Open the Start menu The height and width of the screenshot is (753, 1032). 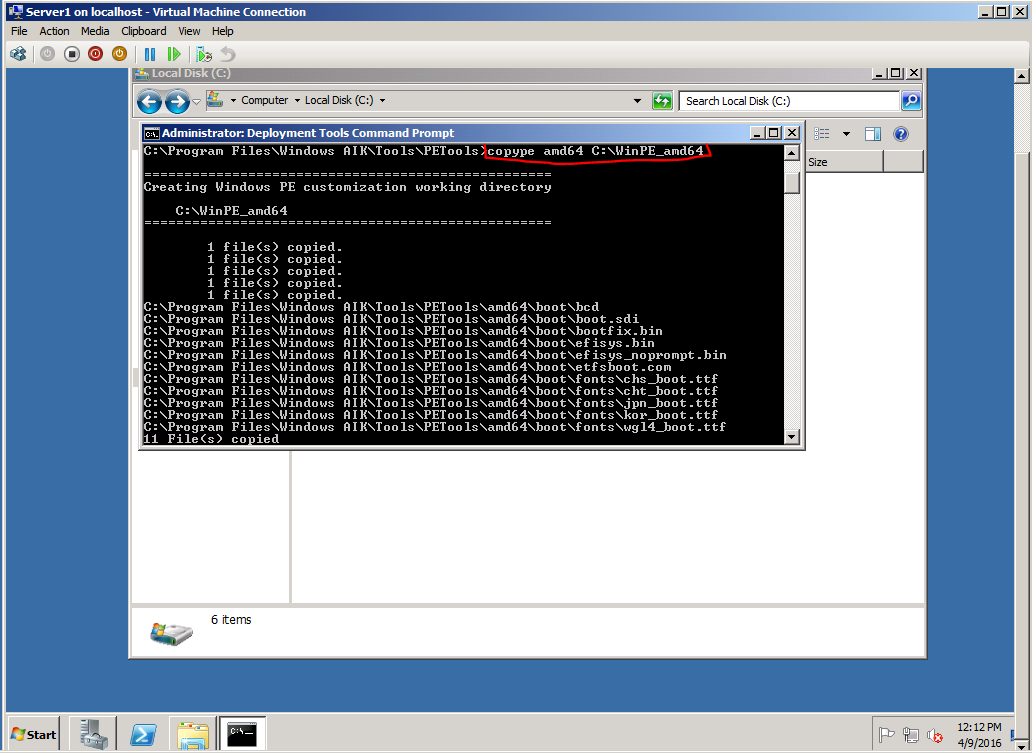pos(34,735)
